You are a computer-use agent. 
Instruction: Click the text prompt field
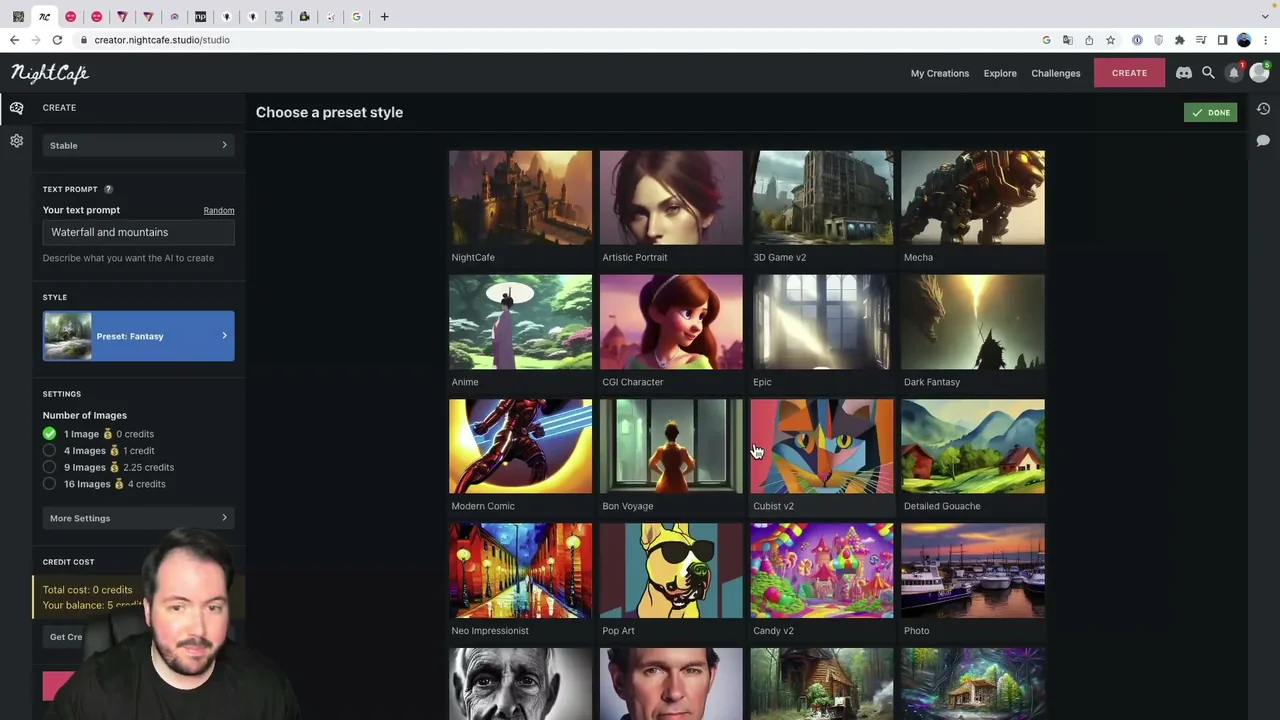[x=138, y=232]
